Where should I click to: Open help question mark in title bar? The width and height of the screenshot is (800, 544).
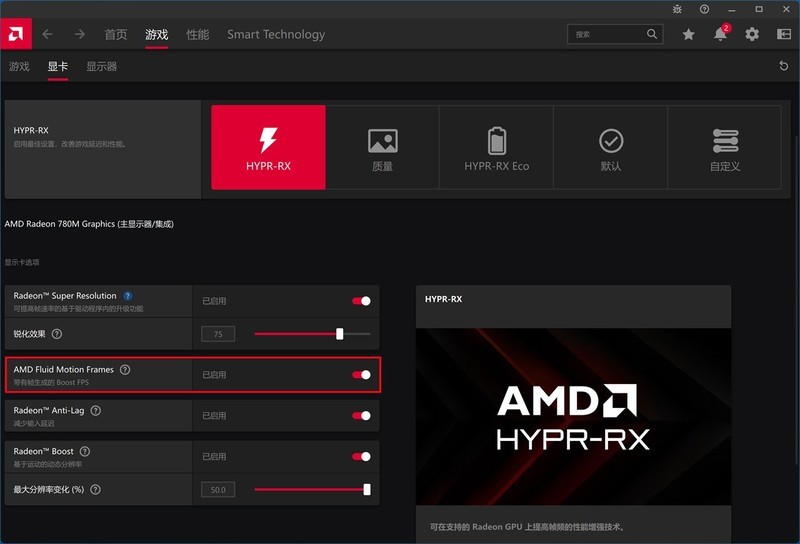[704, 9]
